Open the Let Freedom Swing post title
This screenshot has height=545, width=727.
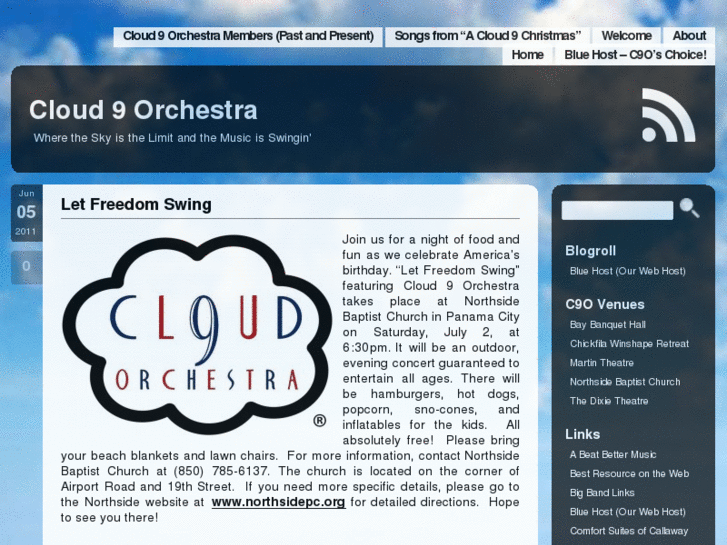click(136, 205)
